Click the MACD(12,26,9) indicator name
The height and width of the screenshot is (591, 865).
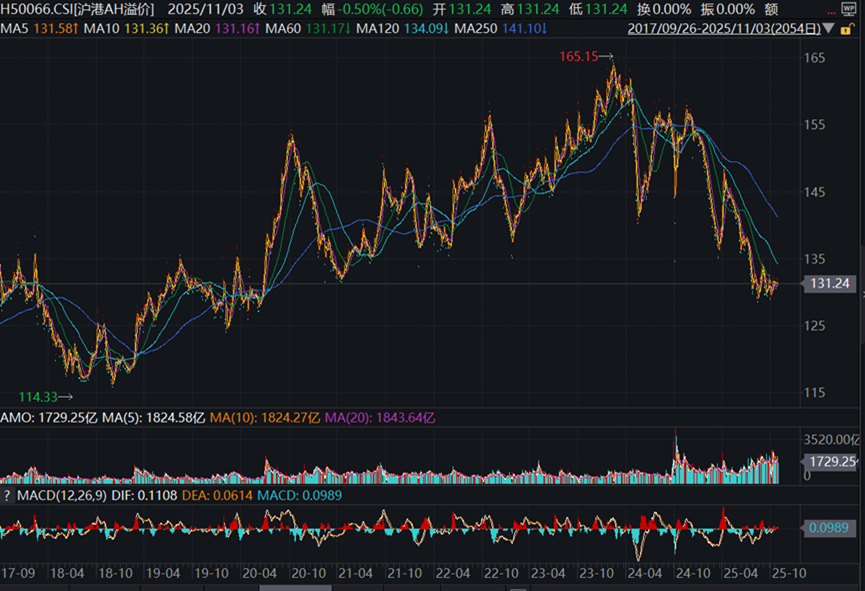62,496
